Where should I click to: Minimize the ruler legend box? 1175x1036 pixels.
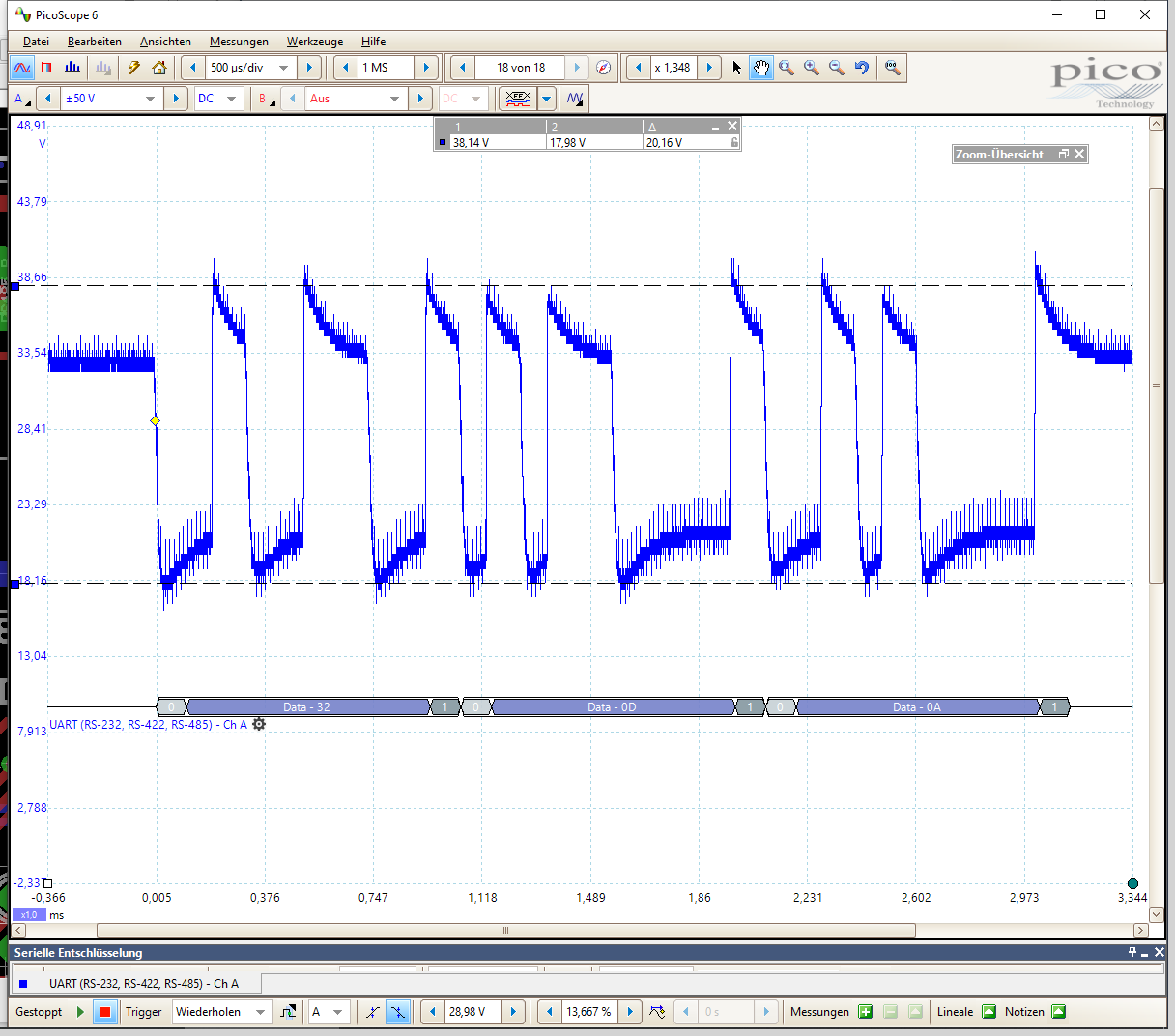(716, 127)
